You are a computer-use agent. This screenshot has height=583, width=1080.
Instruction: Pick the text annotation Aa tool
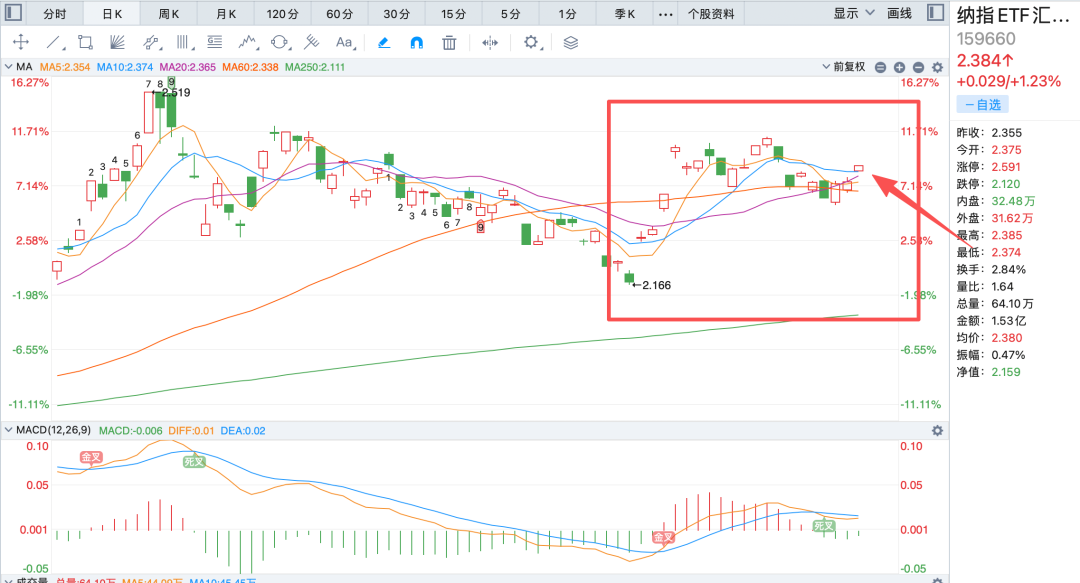(x=344, y=43)
